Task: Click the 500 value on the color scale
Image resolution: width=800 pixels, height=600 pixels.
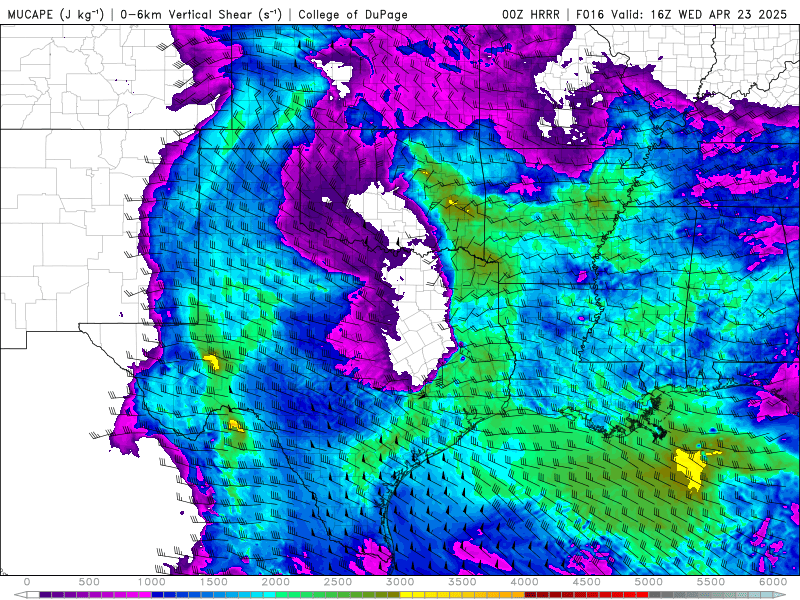Action: tap(89, 582)
